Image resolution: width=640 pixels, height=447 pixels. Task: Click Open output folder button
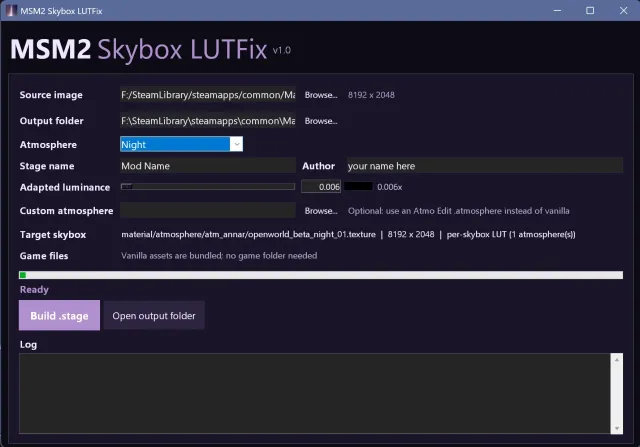(x=154, y=316)
